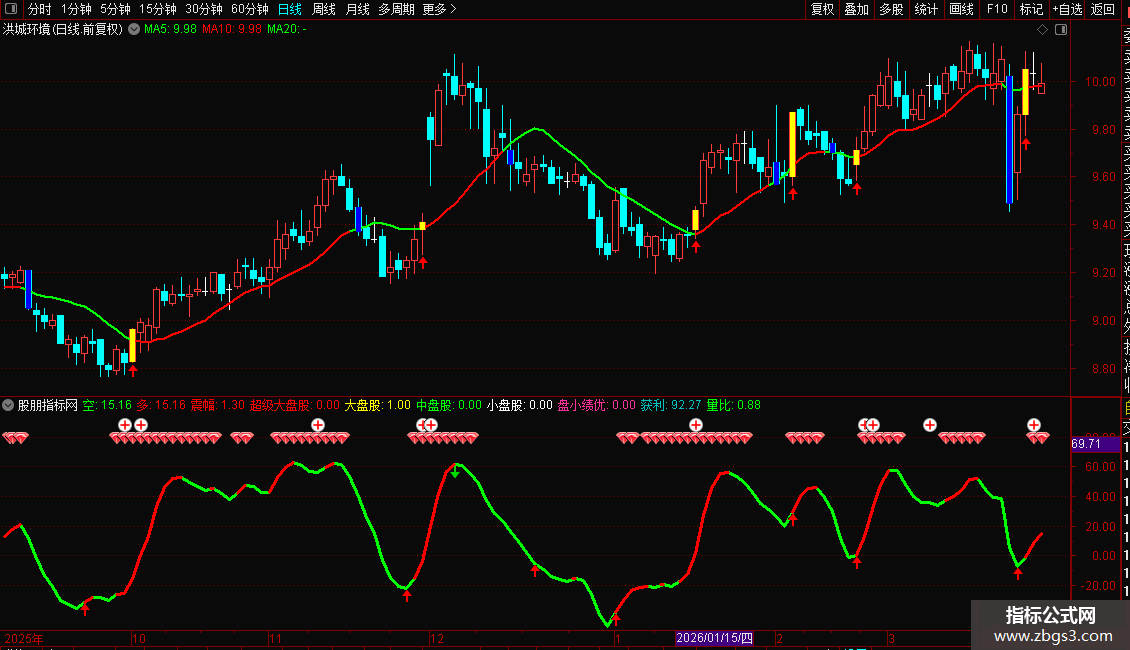Click the 8.80 price axis label

click(1103, 368)
